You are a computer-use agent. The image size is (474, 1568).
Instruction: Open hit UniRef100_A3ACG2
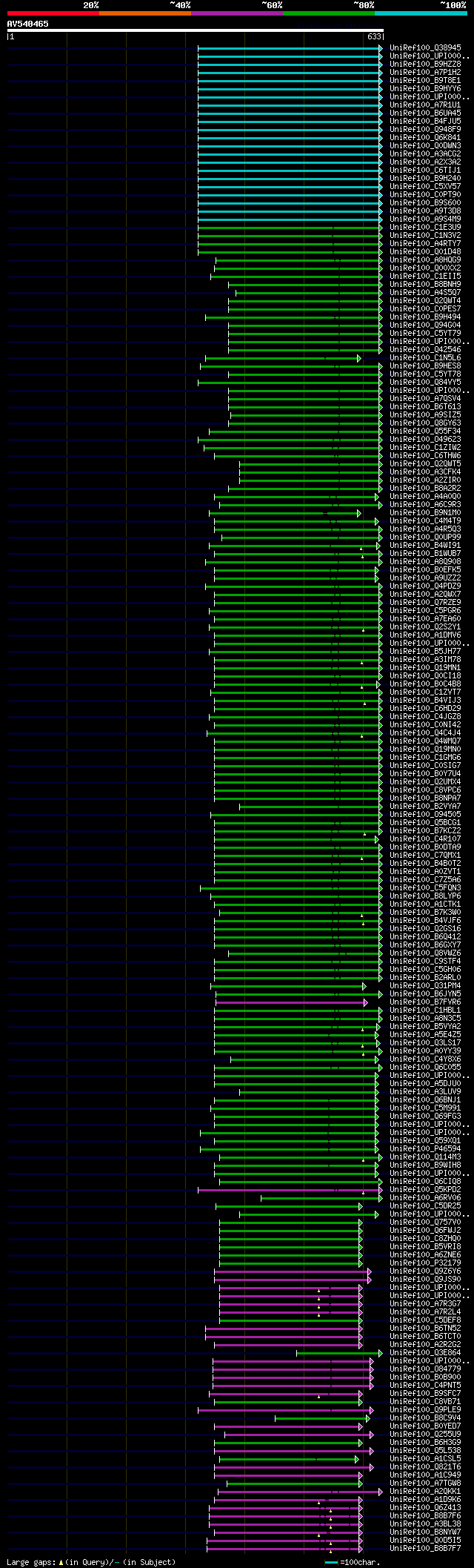pos(425,154)
